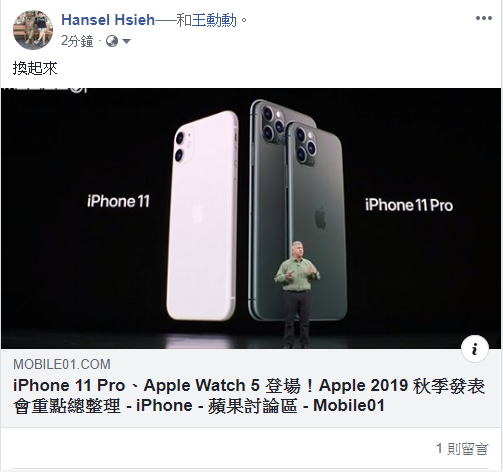Click the presenter on stage in the image
This screenshot has height=472, width=503.
pos(297,294)
